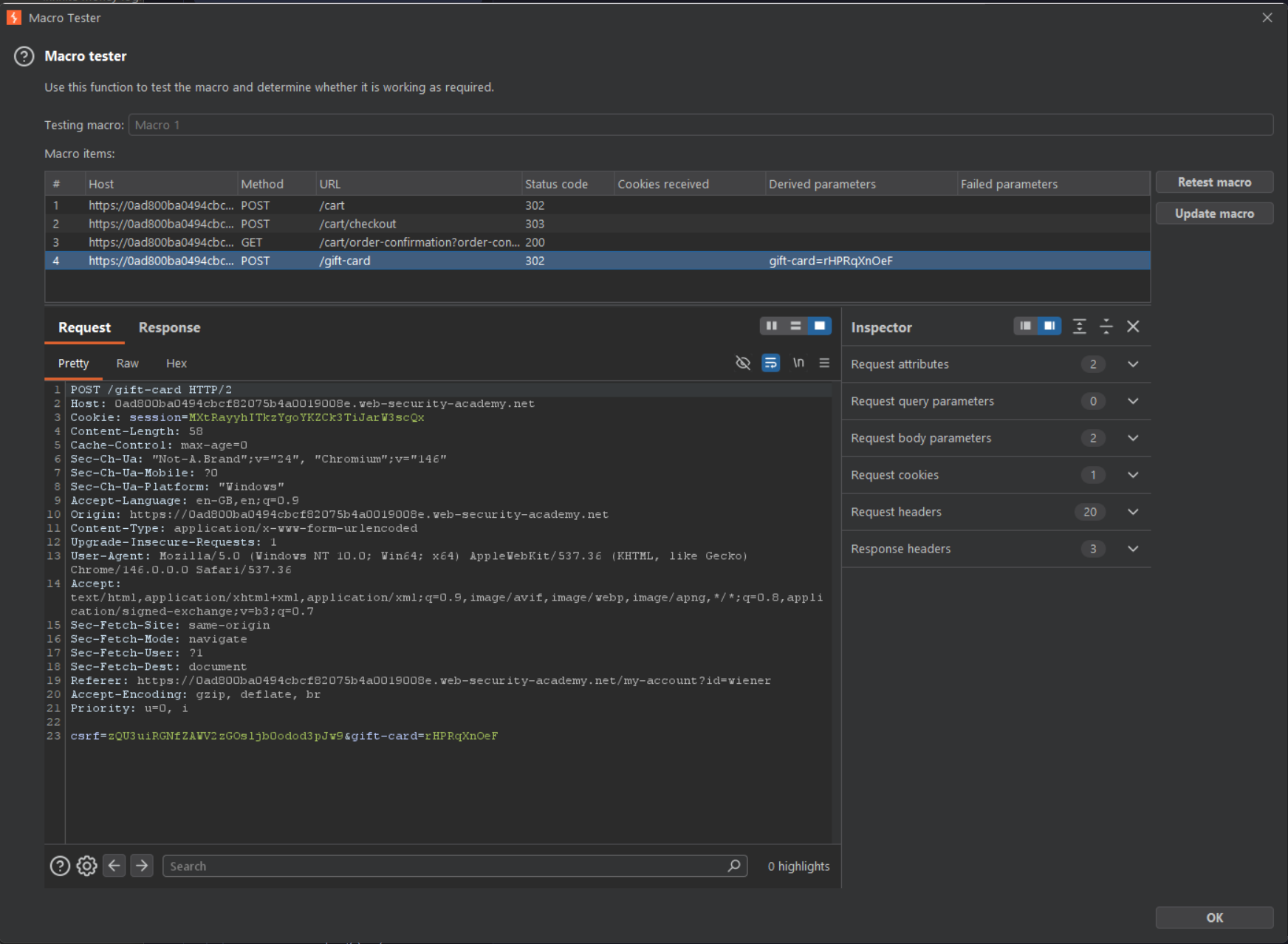Expand Request cookies section
This screenshot has height=944, width=1288.
996,475
